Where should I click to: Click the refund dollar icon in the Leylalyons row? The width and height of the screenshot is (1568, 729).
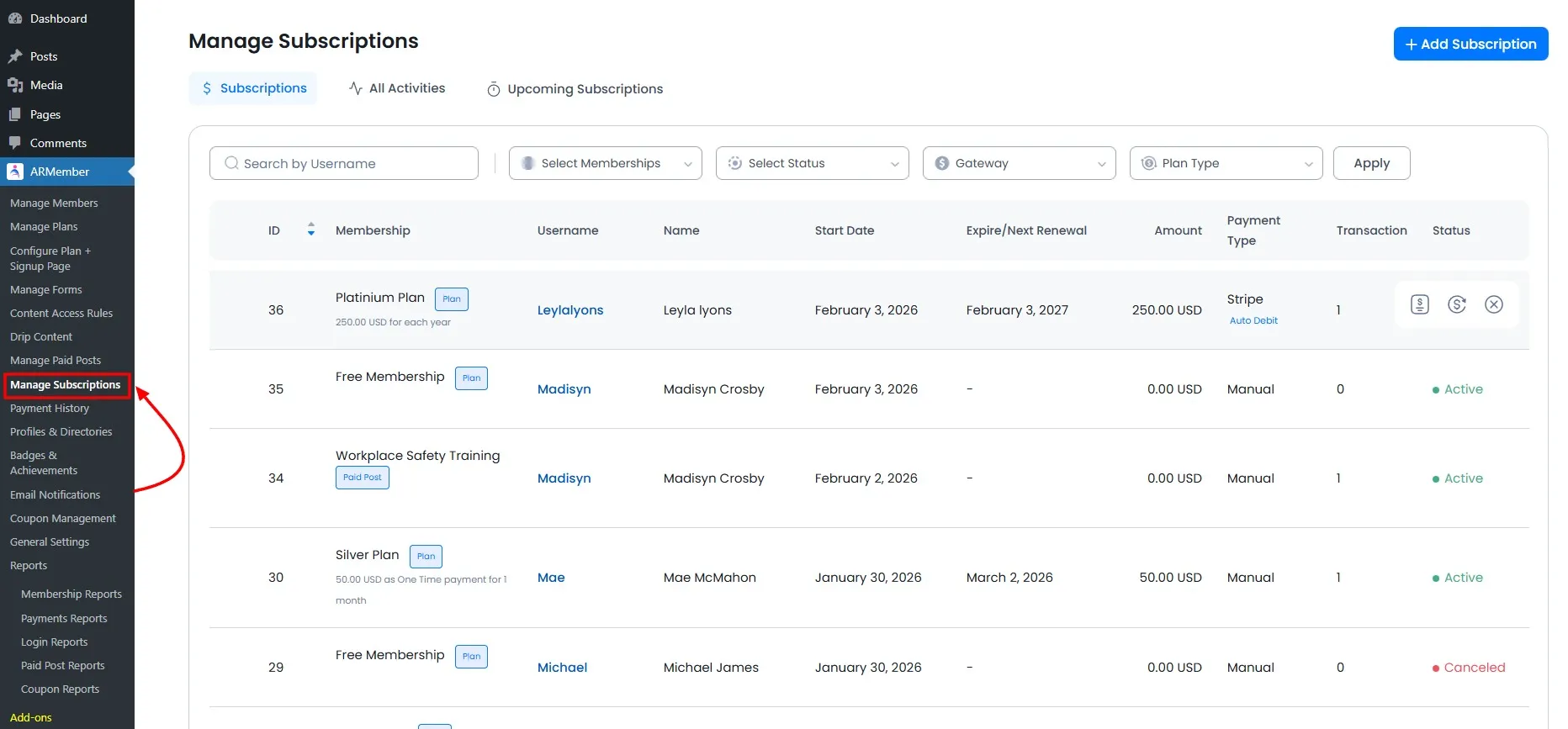[x=1457, y=304]
